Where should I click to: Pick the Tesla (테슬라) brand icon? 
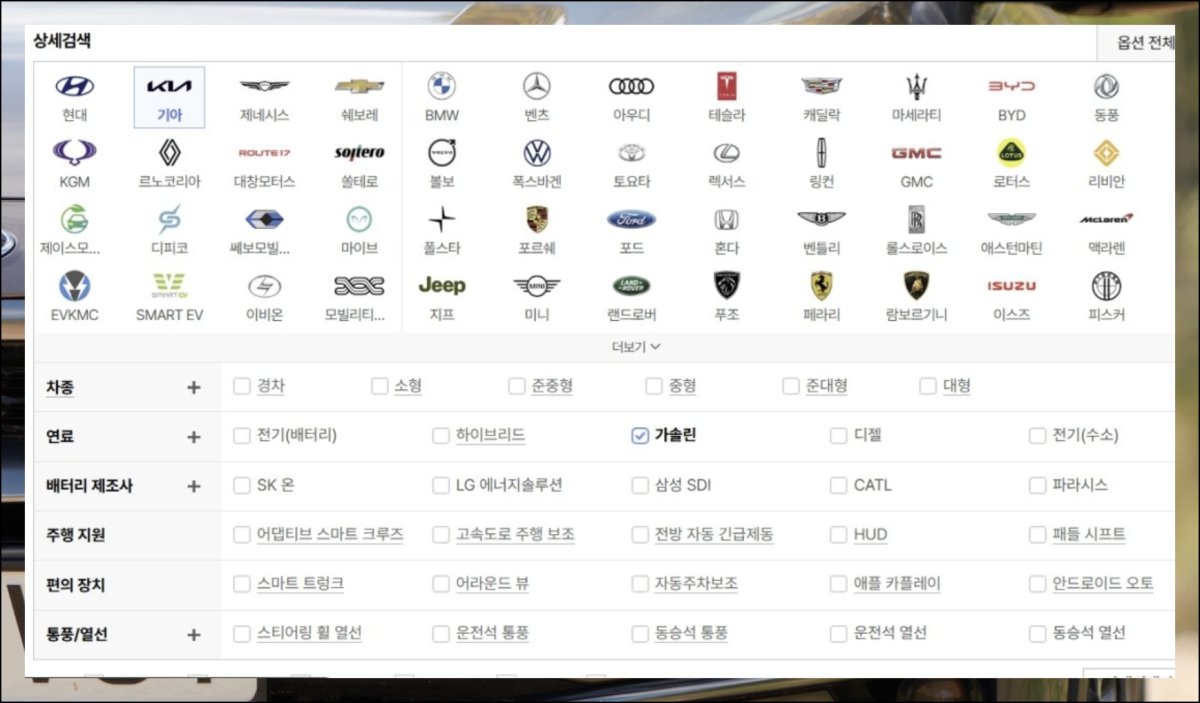pyautogui.click(x=727, y=86)
